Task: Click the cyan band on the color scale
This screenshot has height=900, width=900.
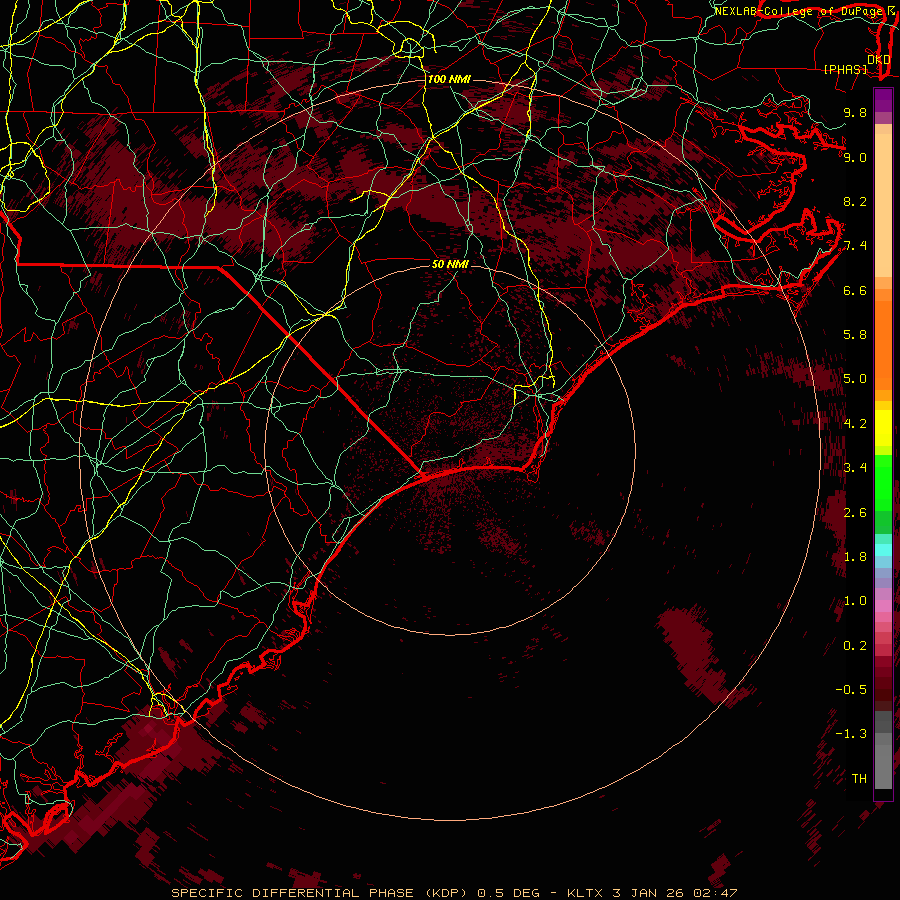Action: [x=883, y=550]
